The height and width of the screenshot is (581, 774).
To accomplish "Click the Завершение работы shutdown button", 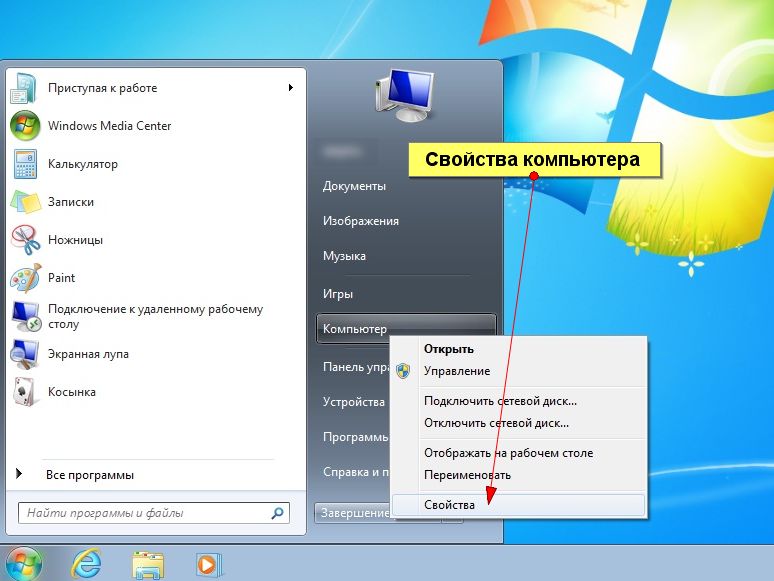I will pyautogui.click(x=352, y=513).
